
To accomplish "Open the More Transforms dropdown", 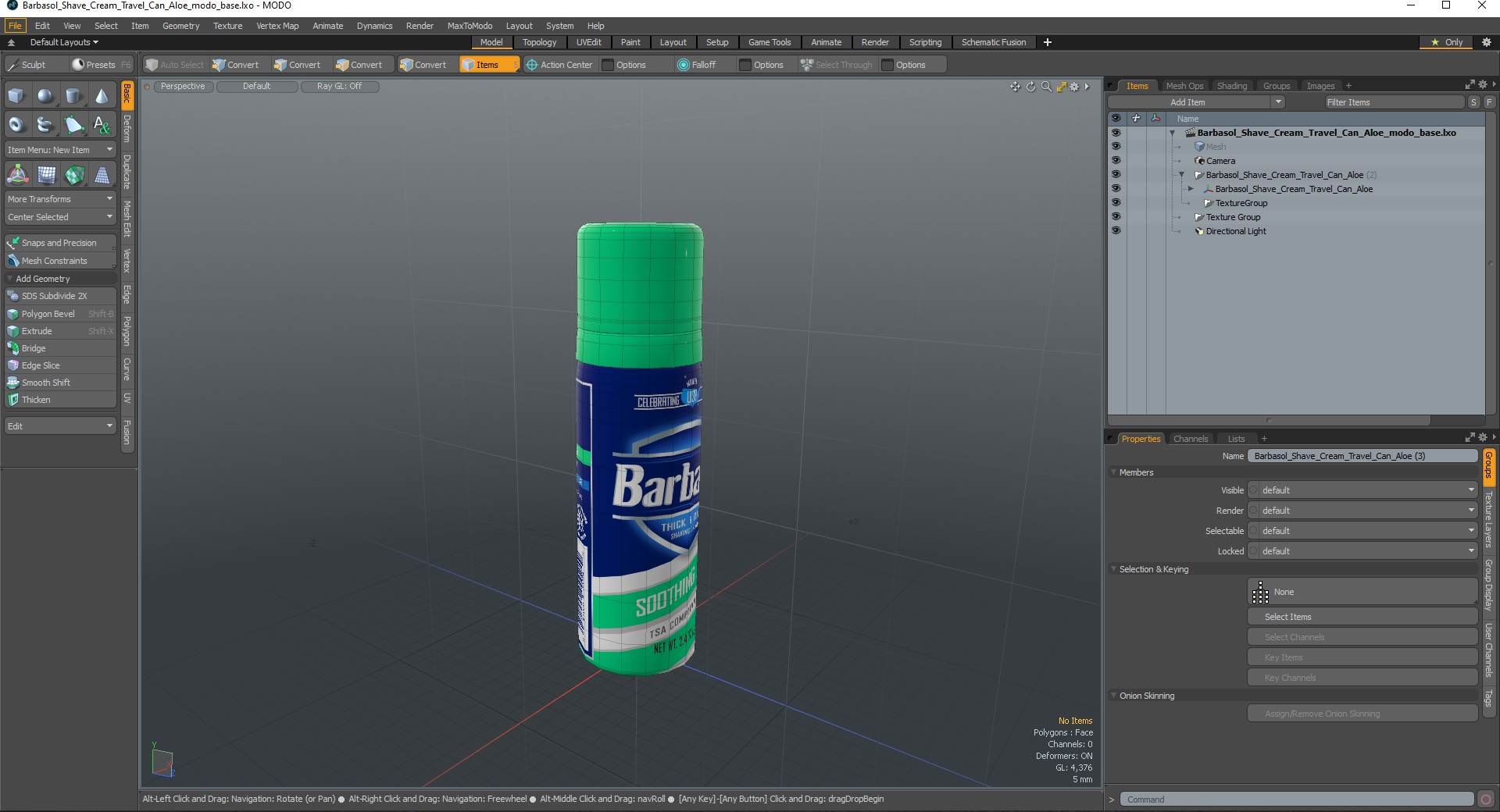I will click(60, 199).
